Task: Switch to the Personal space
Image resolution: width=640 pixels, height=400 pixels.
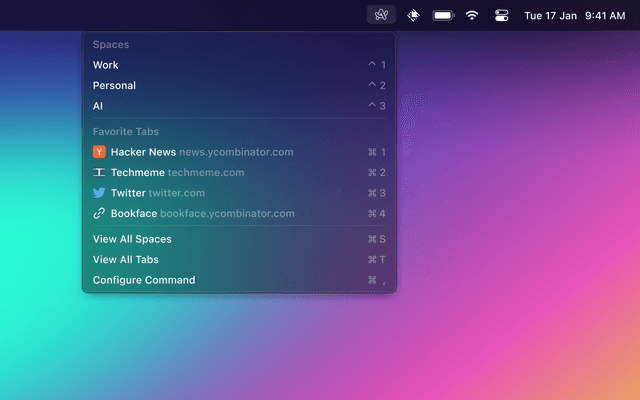Action: [114, 85]
